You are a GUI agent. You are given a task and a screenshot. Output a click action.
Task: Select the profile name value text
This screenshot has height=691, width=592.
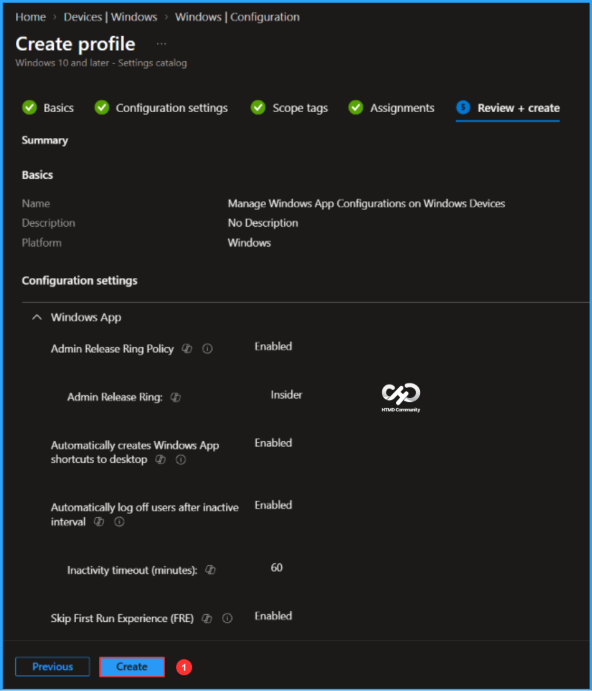[366, 204]
